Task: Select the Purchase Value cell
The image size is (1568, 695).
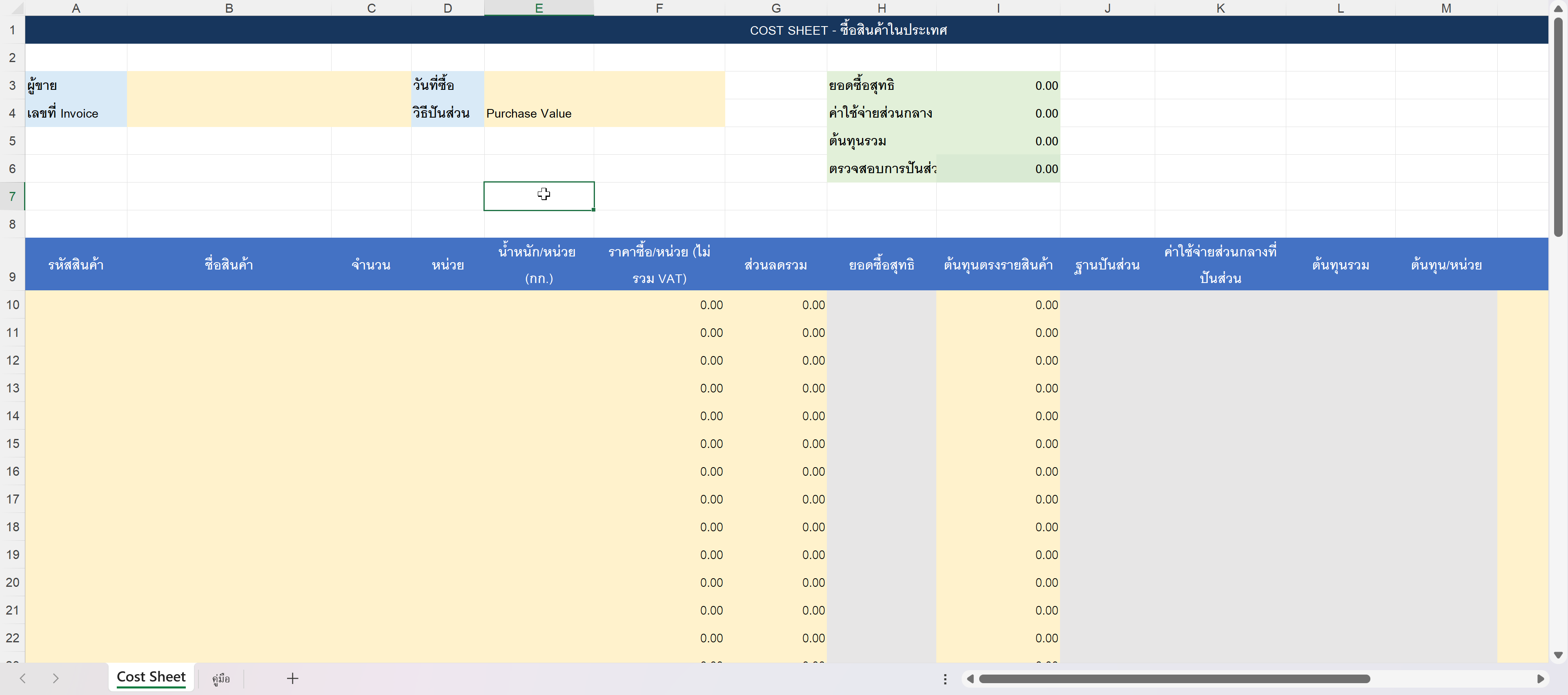Action: pos(604,113)
